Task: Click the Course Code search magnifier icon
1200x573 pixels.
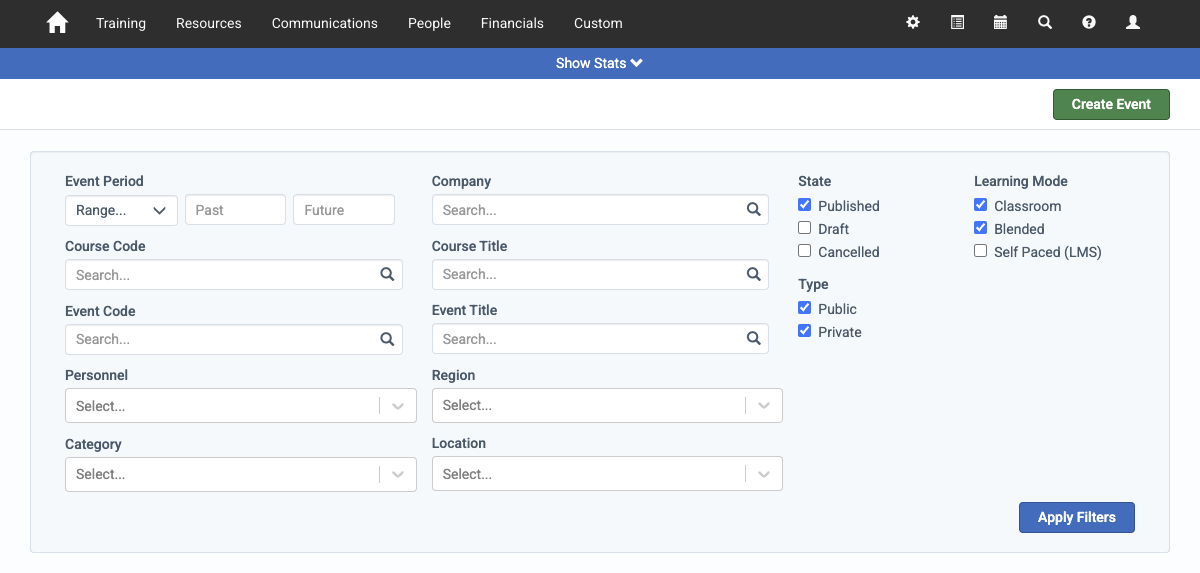Action: click(x=387, y=275)
